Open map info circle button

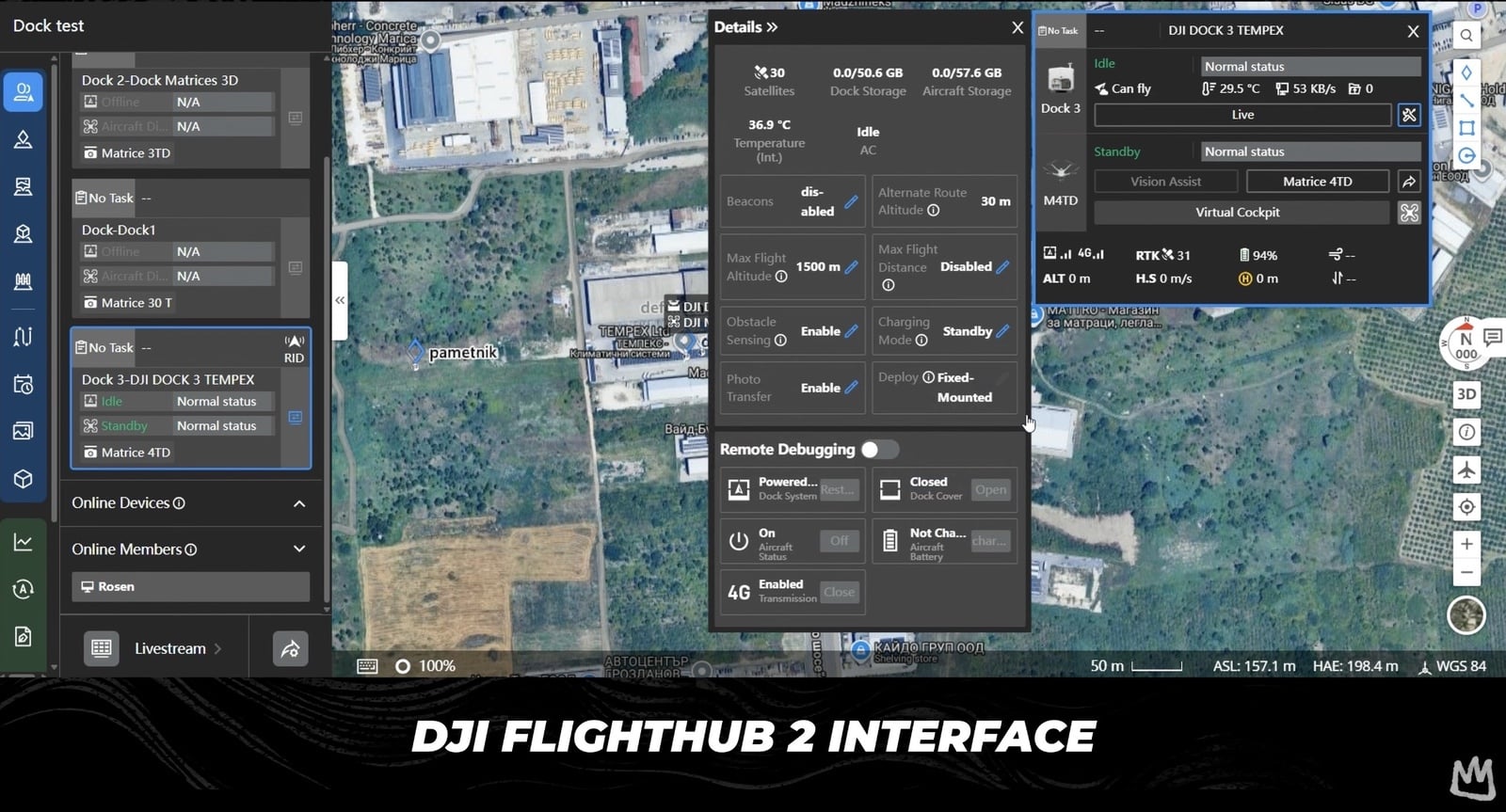[x=1466, y=432]
